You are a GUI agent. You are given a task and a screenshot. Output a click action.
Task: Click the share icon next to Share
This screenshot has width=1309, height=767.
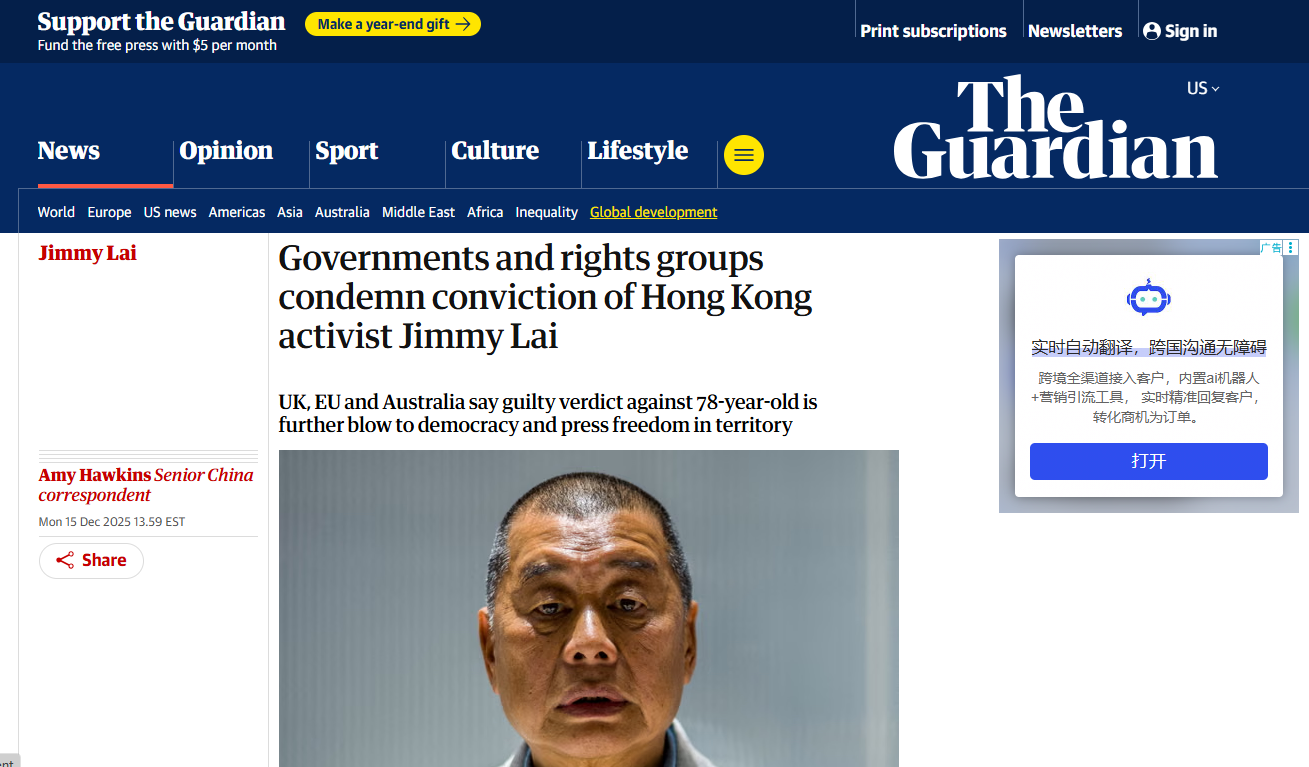point(65,560)
